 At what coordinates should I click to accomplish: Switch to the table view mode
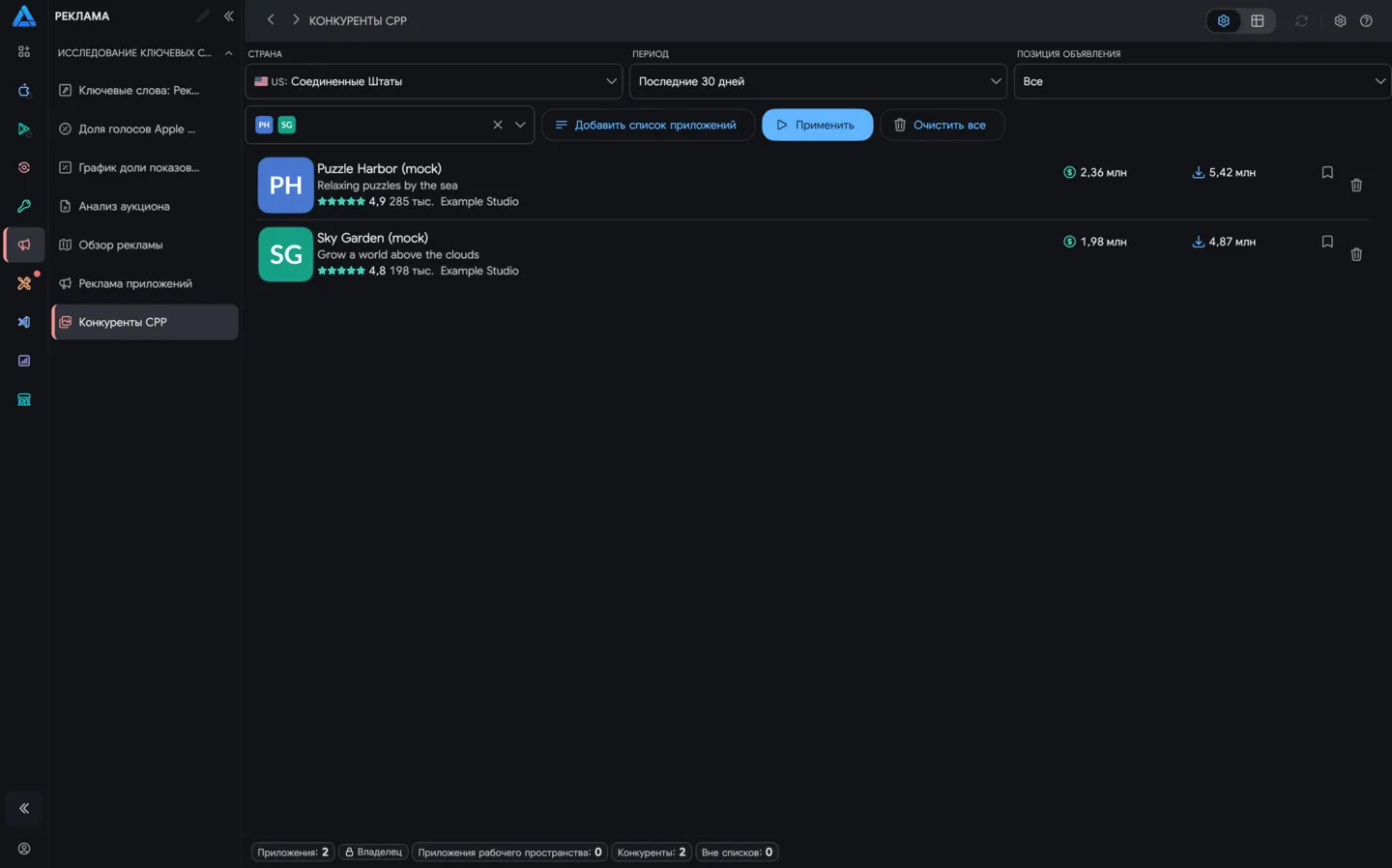(x=1258, y=20)
